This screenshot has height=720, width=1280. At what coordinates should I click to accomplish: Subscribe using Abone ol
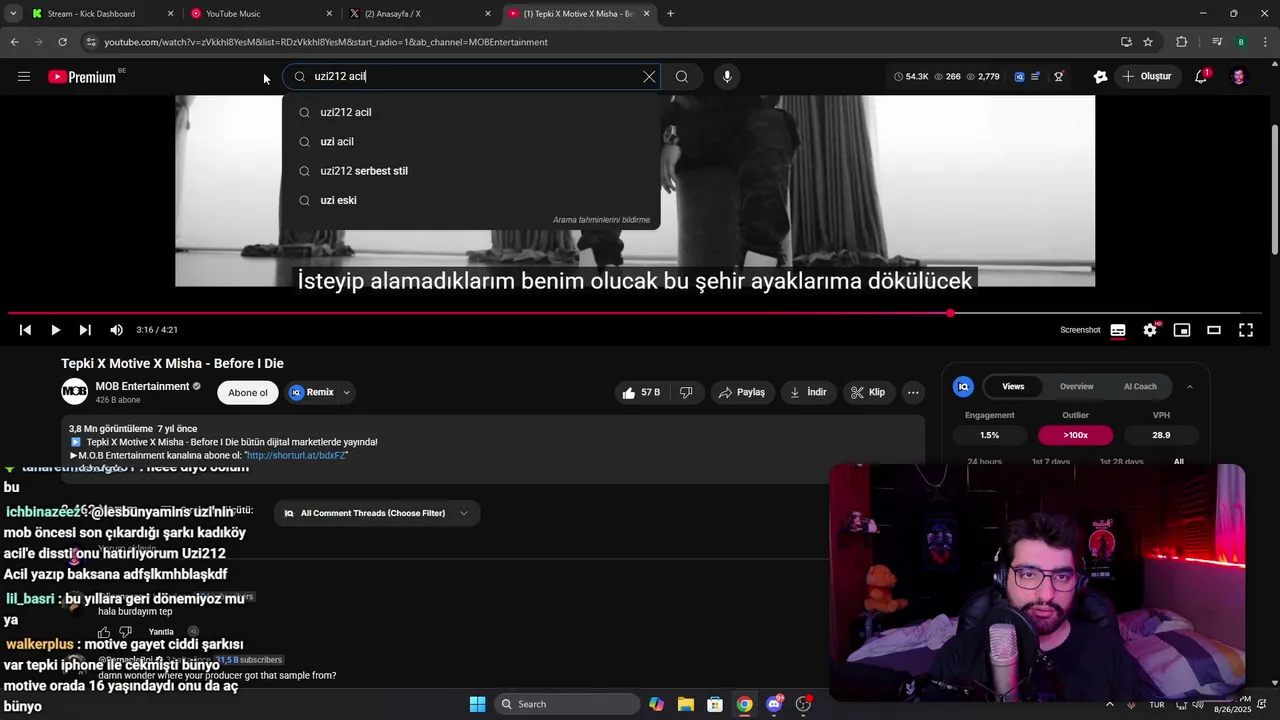248,393
